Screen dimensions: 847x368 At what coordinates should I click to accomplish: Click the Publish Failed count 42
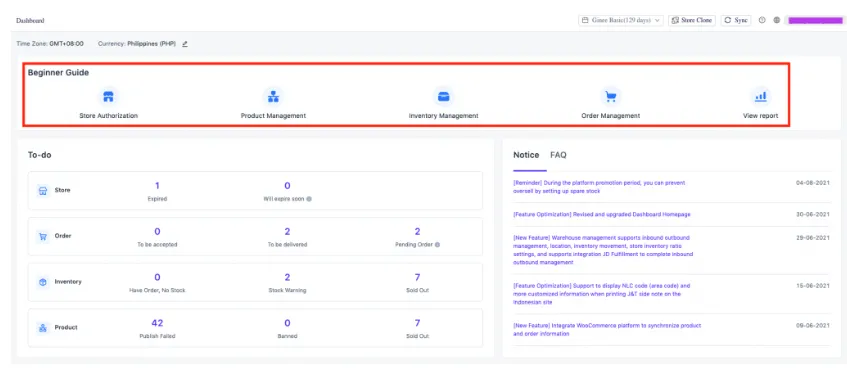157,323
